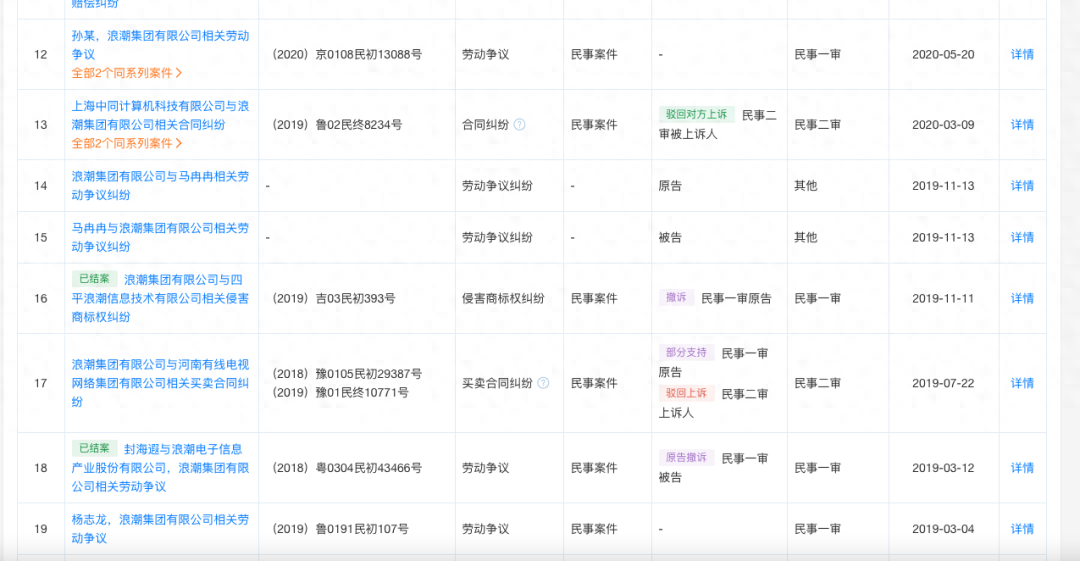The width and height of the screenshot is (1080, 561).
Task: View 详情 for row 16
Action: pyautogui.click(x=1022, y=298)
